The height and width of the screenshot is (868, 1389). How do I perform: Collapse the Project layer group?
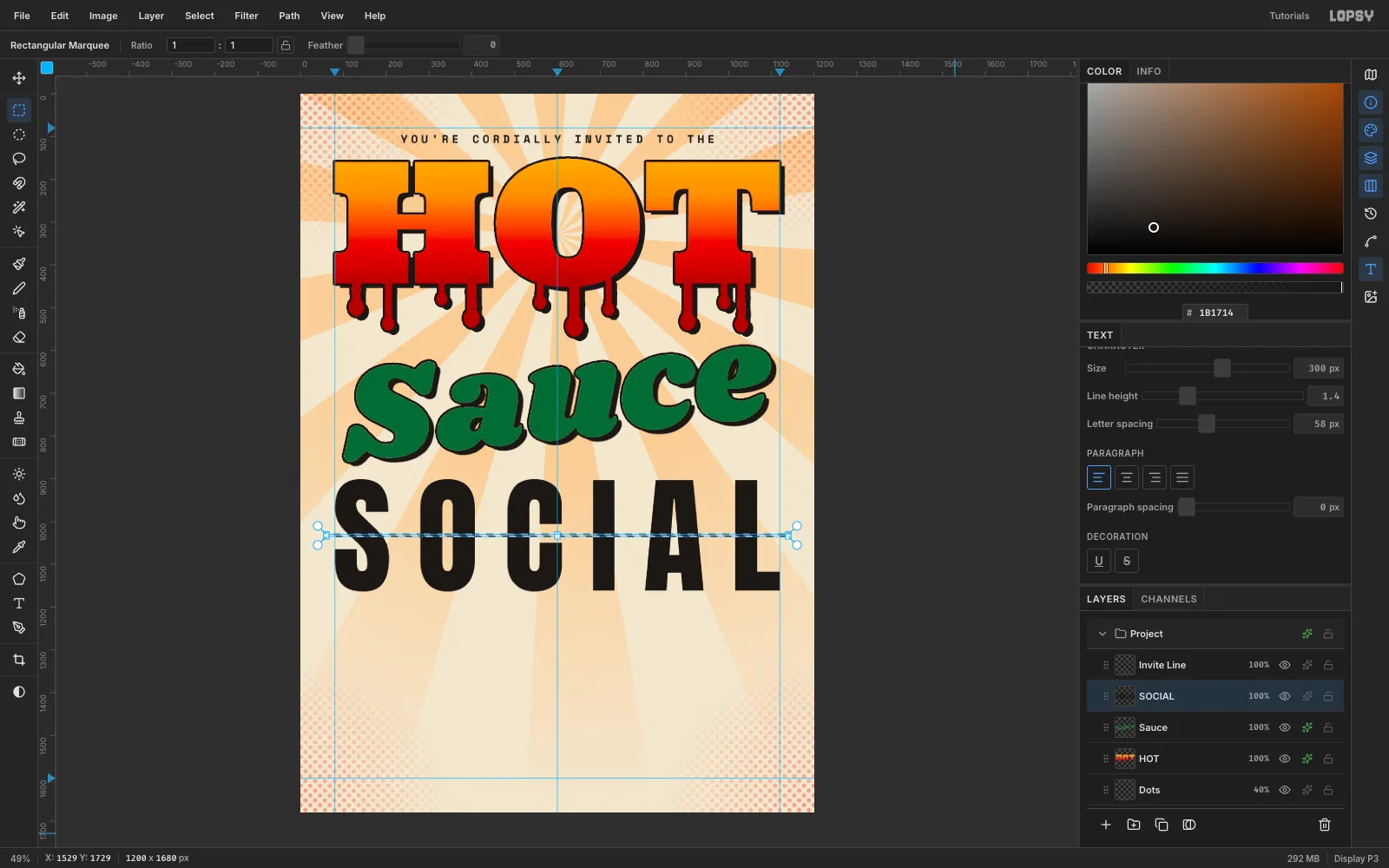tap(1103, 634)
